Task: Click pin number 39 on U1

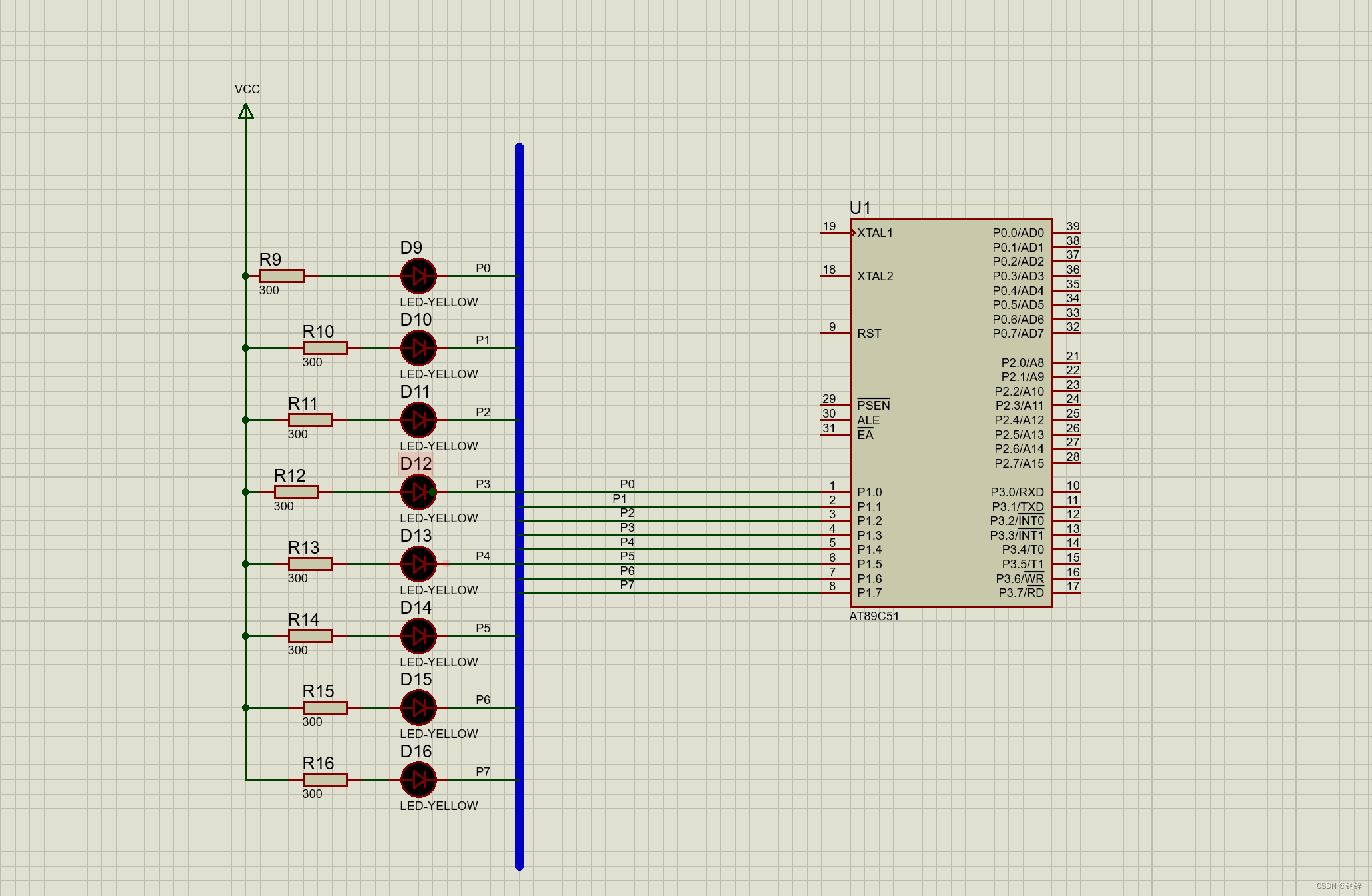Action: click(1073, 226)
